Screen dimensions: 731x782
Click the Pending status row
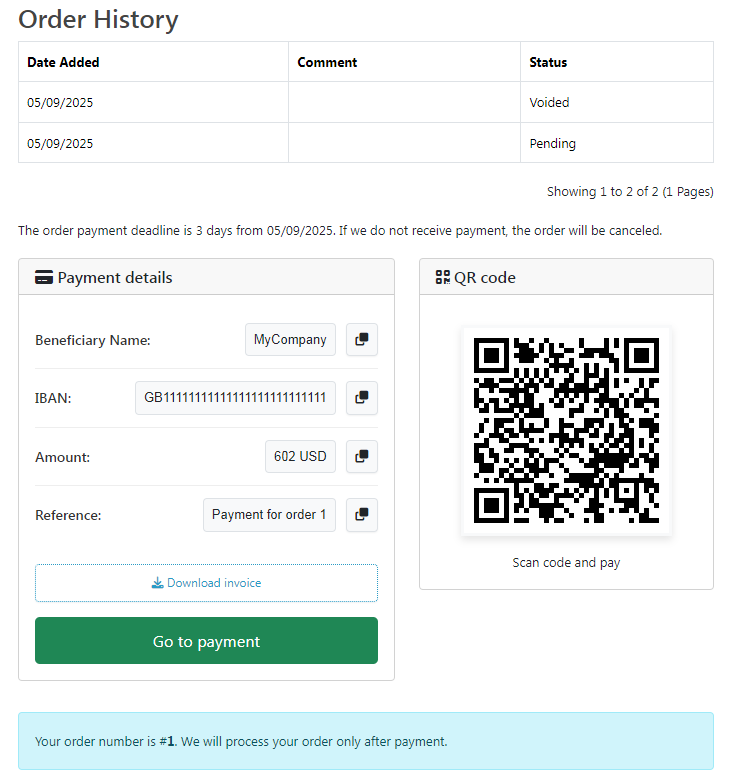point(366,143)
